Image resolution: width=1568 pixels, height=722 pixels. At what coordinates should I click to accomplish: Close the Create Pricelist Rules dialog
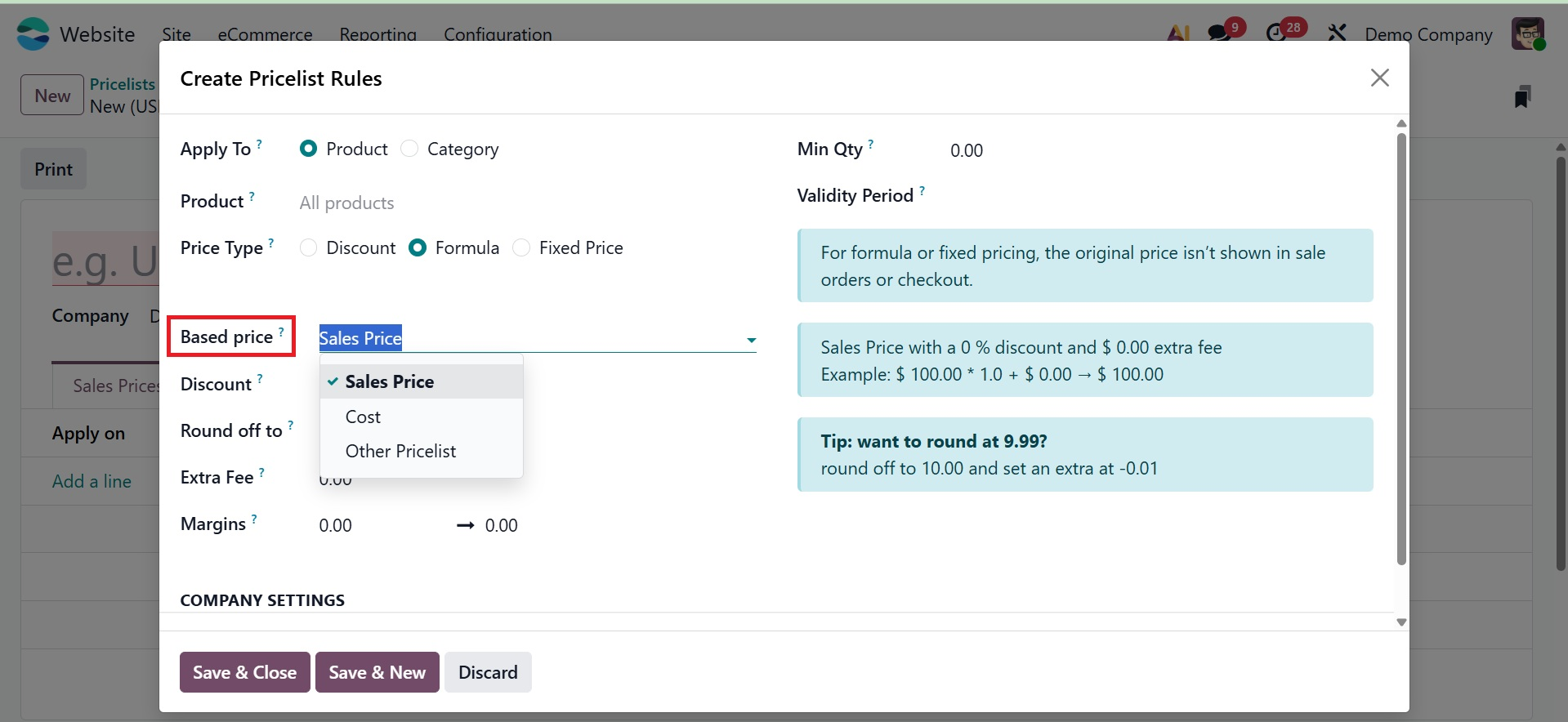click(x=1380, y=78)
